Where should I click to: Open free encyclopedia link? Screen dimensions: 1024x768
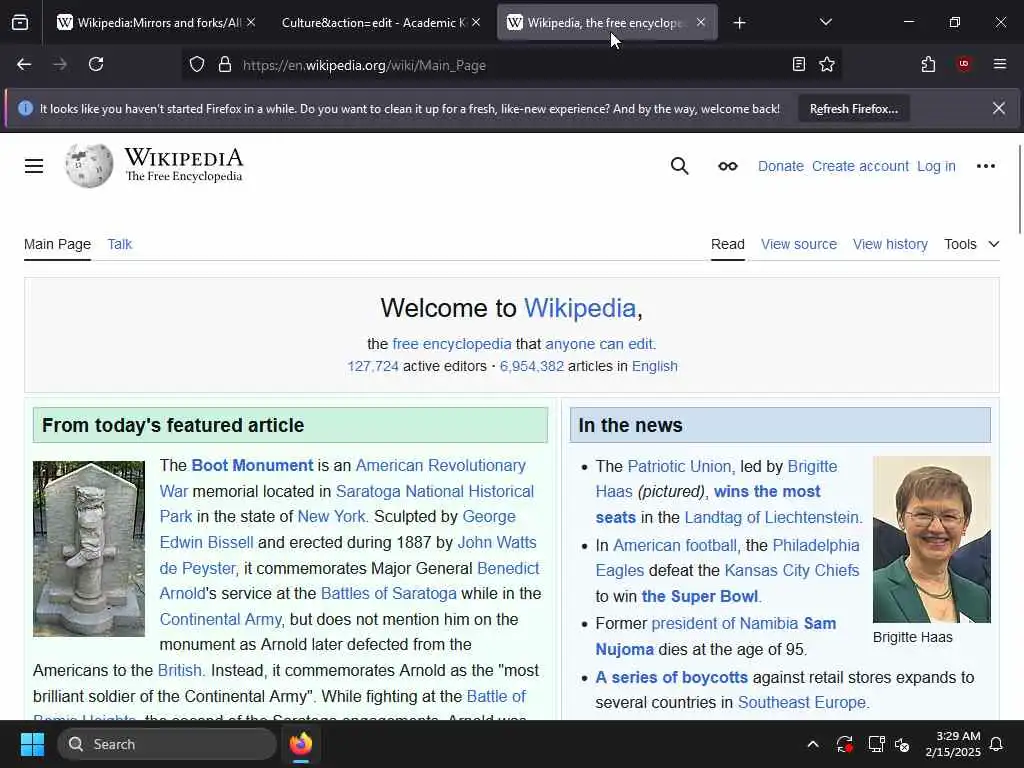pyautogui.click(x=452, y=344)
